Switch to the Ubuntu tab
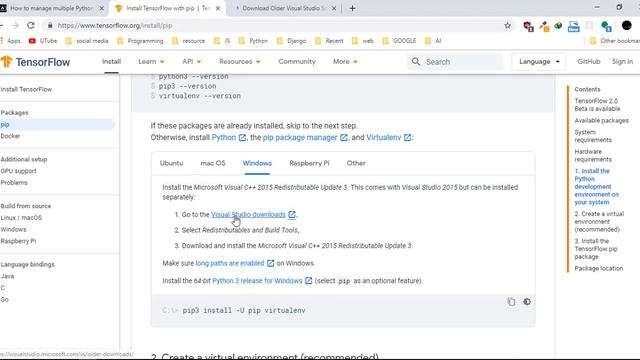640x360 pixels. pos(171,163)
